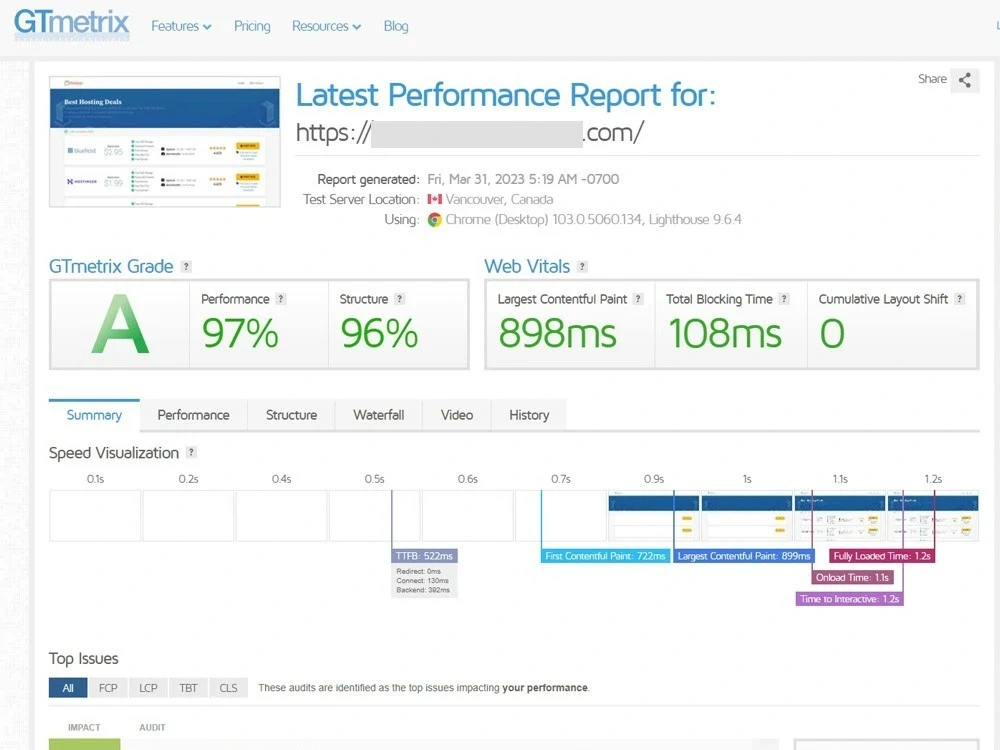Click the Chrome browser icon
1000x750 pixels.
tap(434, 220)
